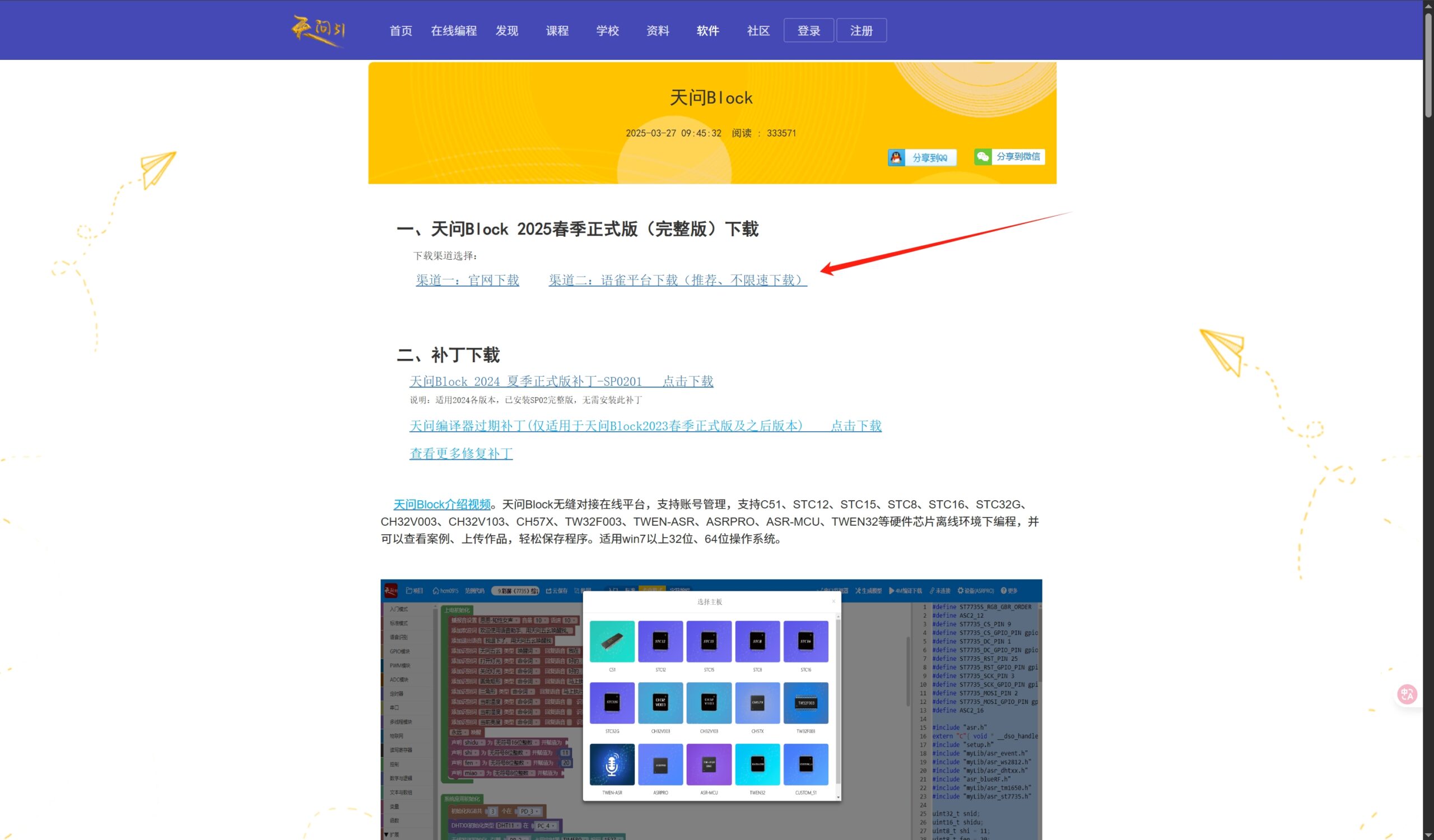Click the heading 二、补丁下载
The width and height of the screenshot is (1434, 840).
(448, 355)
